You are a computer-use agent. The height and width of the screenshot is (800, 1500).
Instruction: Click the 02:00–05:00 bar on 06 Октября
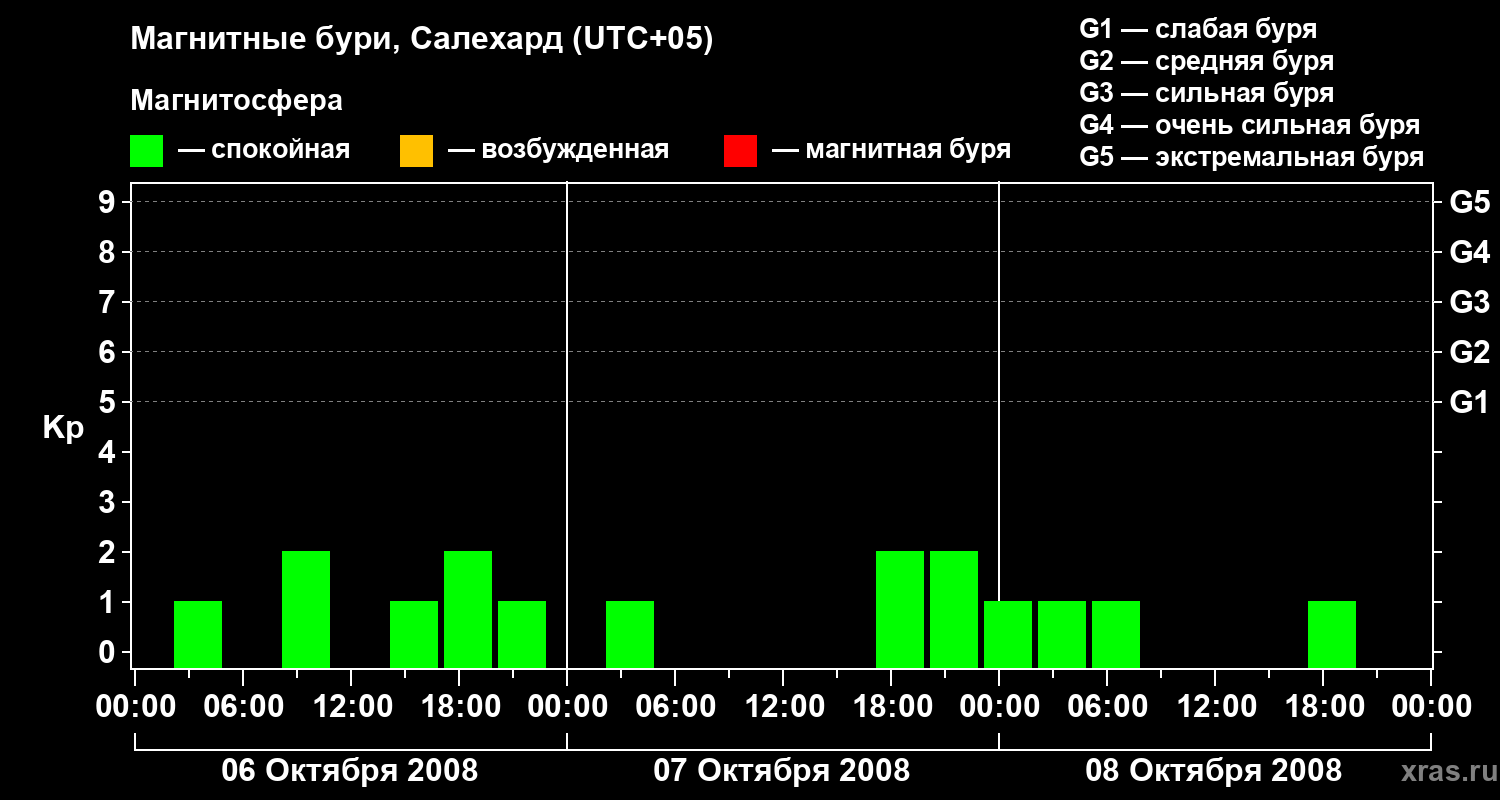[198, 635]
